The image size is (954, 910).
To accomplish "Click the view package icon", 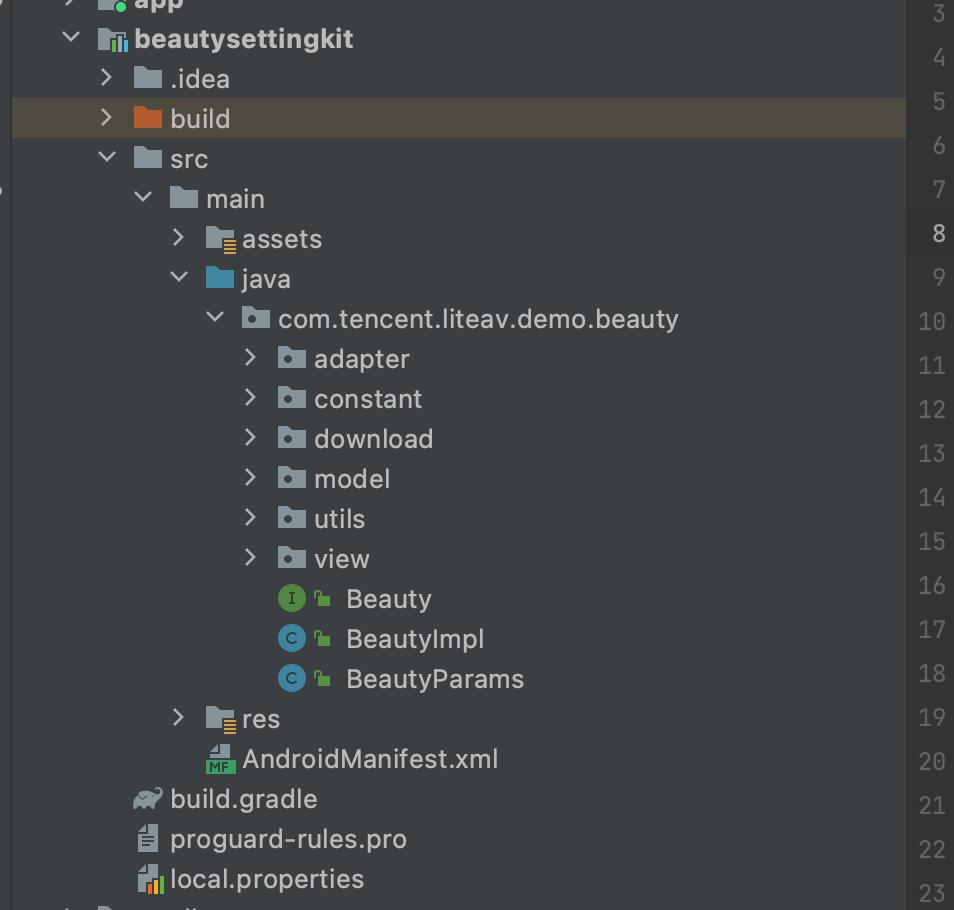I will click(291, 558).
